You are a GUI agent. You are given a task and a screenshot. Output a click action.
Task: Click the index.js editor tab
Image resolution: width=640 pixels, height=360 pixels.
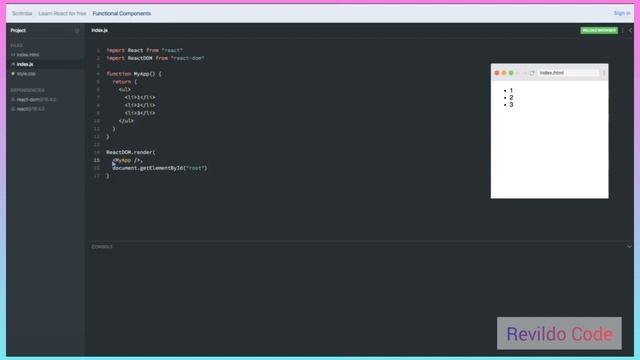(x=100, y=30)
